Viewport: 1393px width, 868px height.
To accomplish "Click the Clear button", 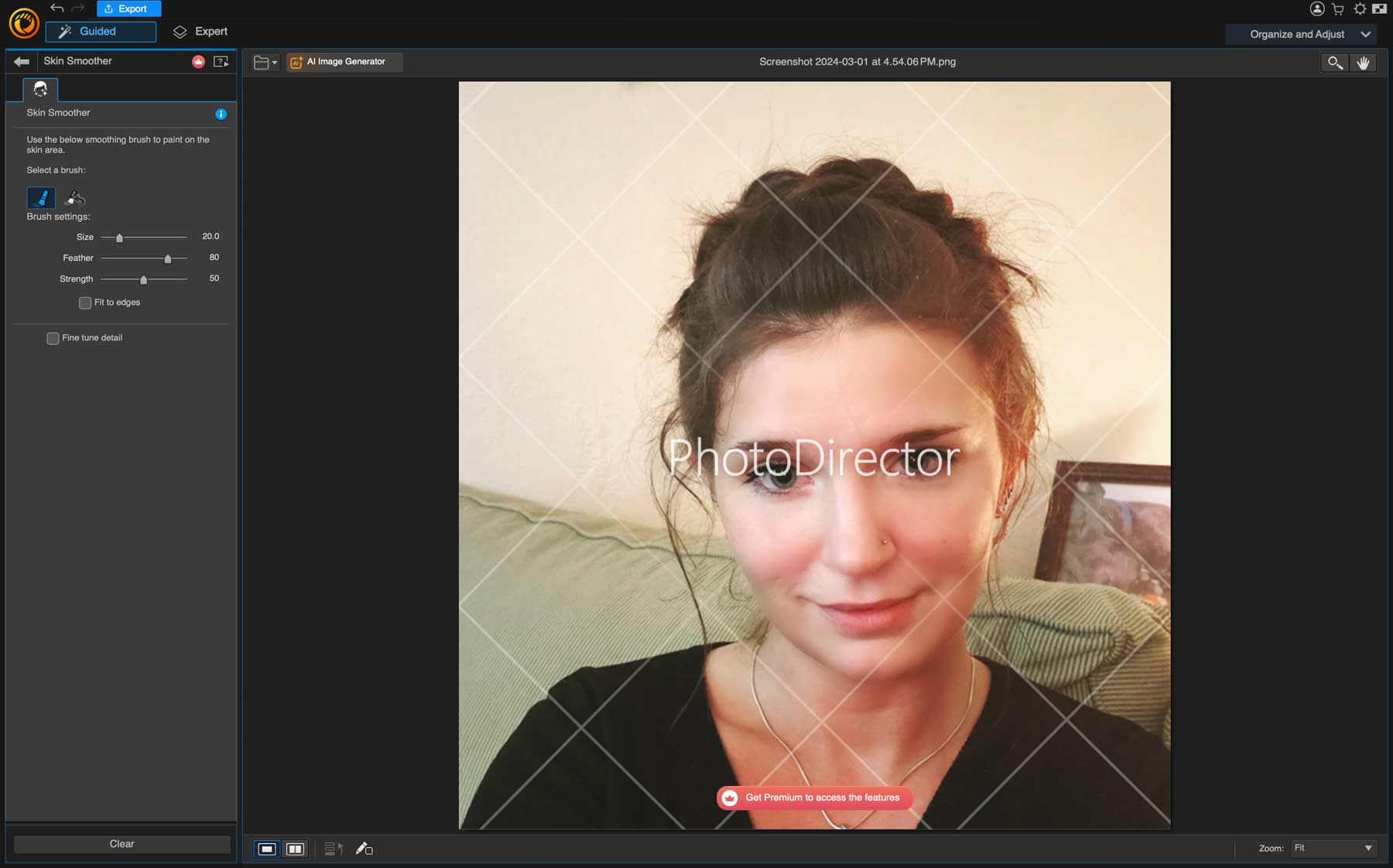I will pyautogui.click(x=121, y=844).
